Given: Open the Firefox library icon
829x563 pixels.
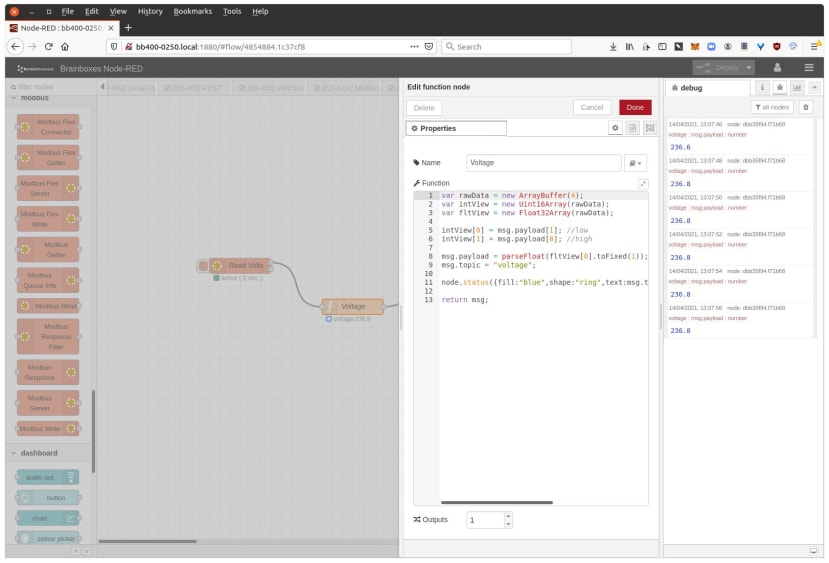Looking at the screenshot, I should coord(629,47).
